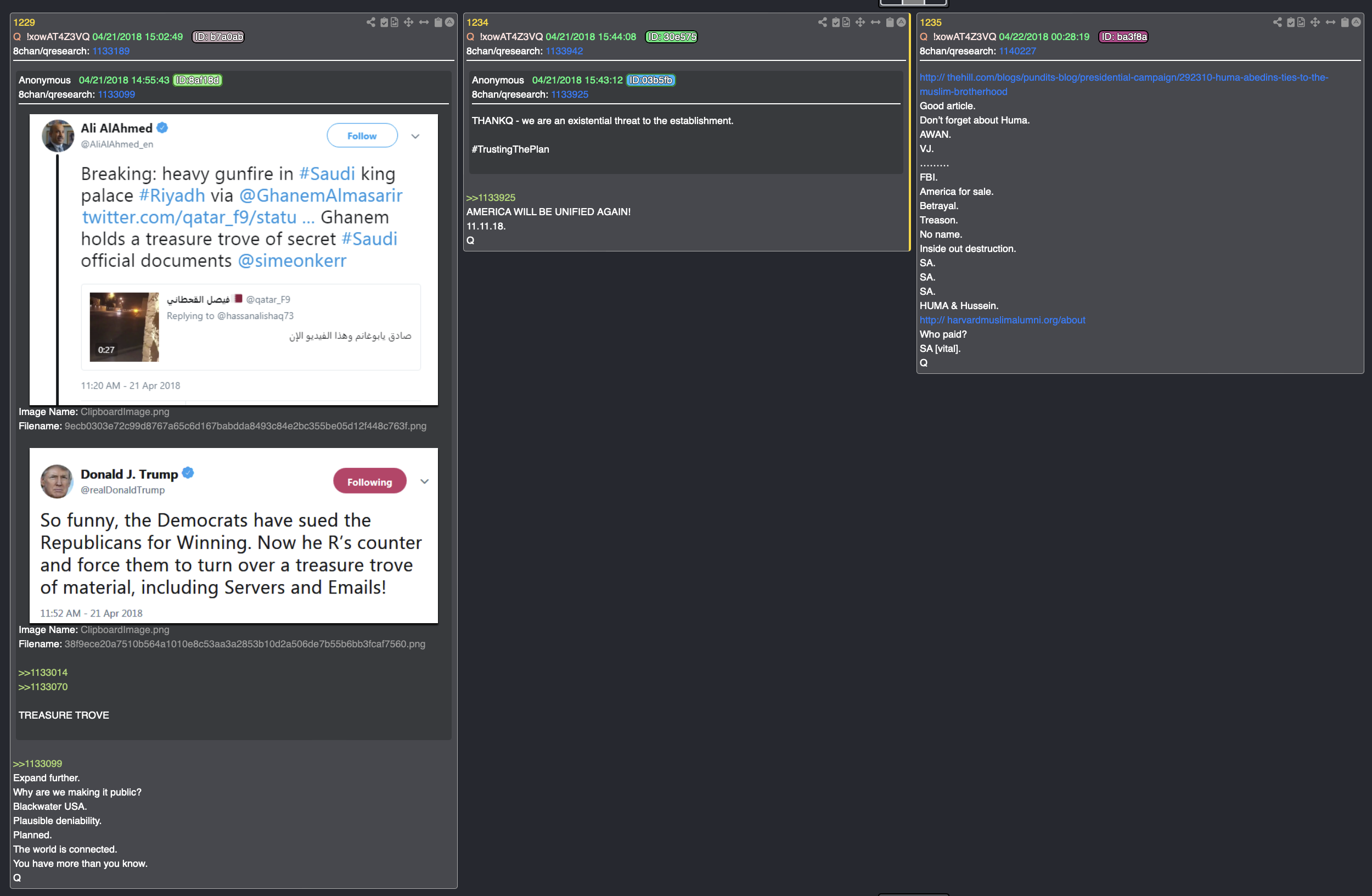
Task: Open 8chan link 1133925 in Anonymous header
Action: [570, 94]
